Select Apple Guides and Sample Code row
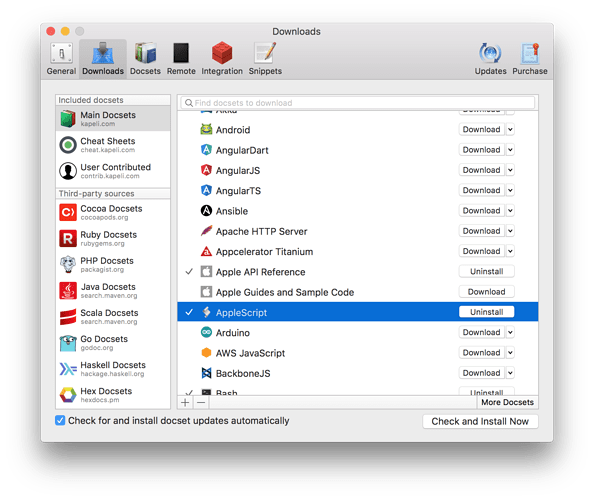Image resolution: width=594 pixels, height=500 pixels. click(x=358, y=292)
